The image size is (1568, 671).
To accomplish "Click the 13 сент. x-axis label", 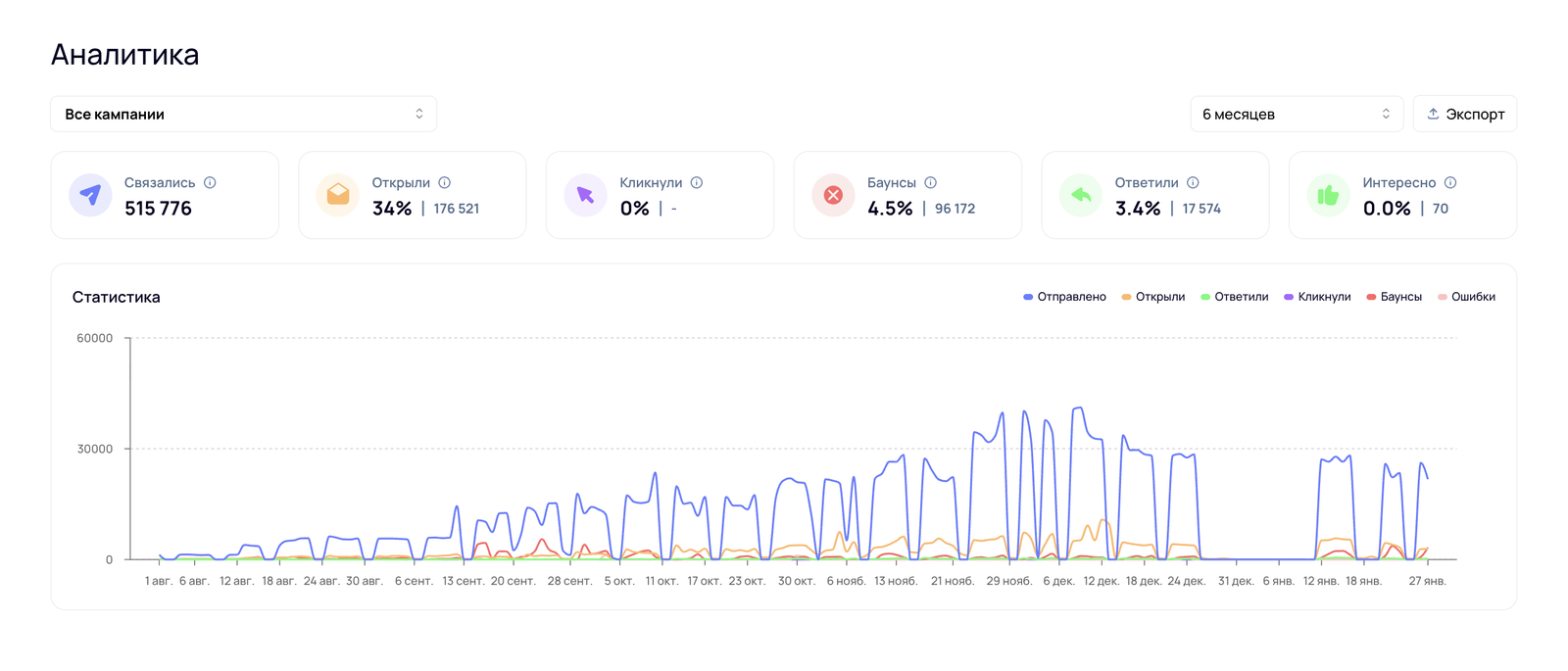I will pos(464,581).
